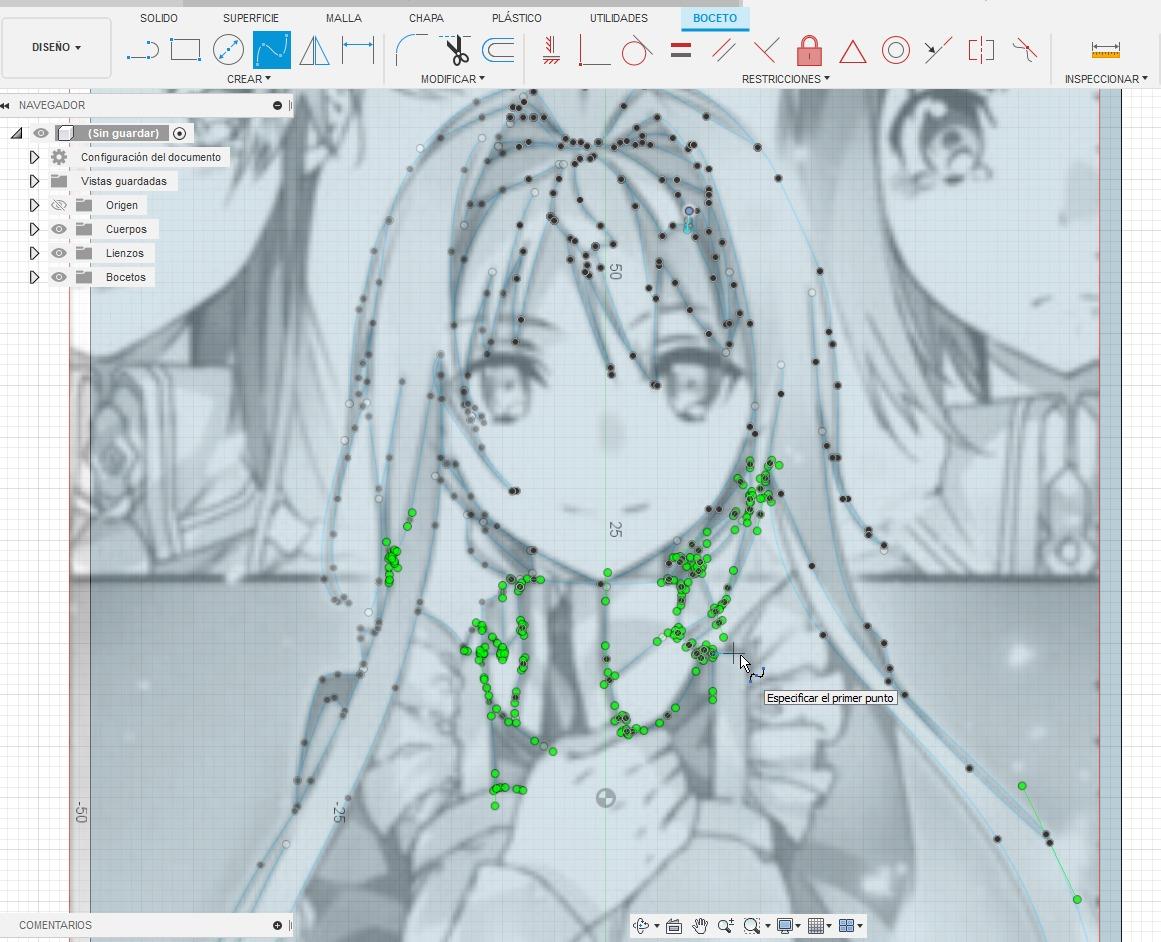Screen dimensions: 1161x942
Task: Apply Concentric constraint
Action: tap(895, 50)
